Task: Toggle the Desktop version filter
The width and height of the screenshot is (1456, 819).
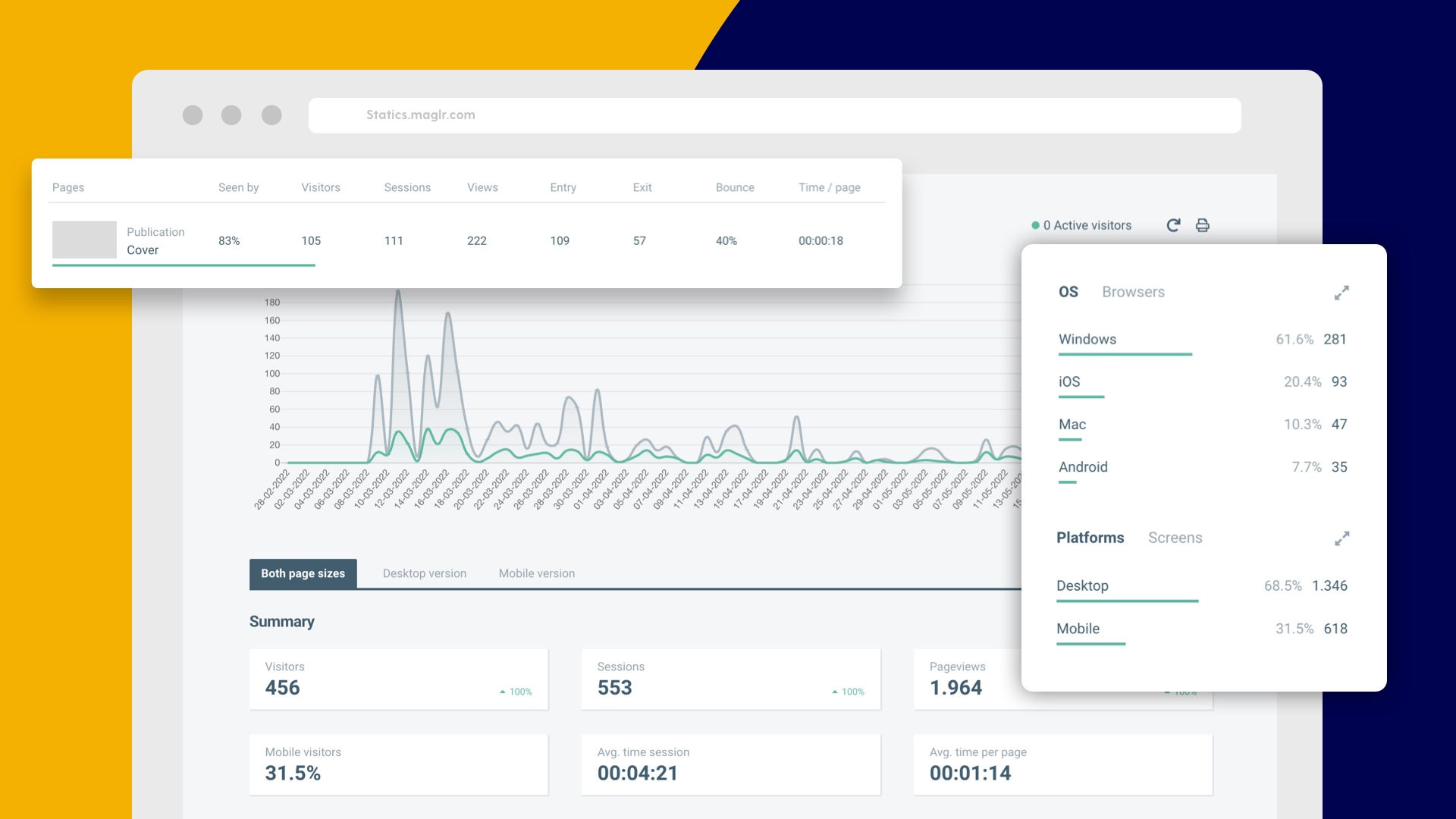Action: click(425, 573)
